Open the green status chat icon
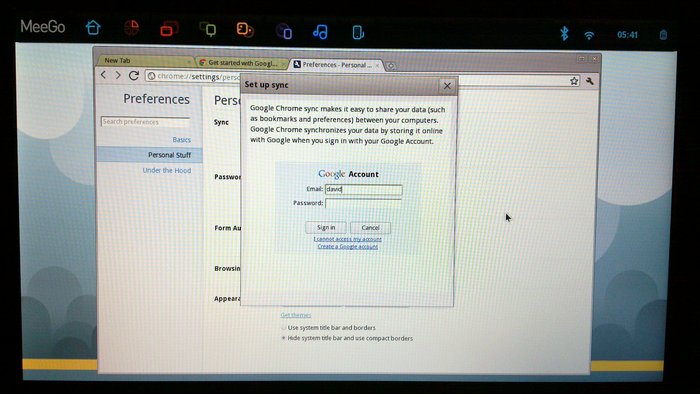The height and width of the screenshot is (394, 700). pyautogui.click(x=208, y=29)
